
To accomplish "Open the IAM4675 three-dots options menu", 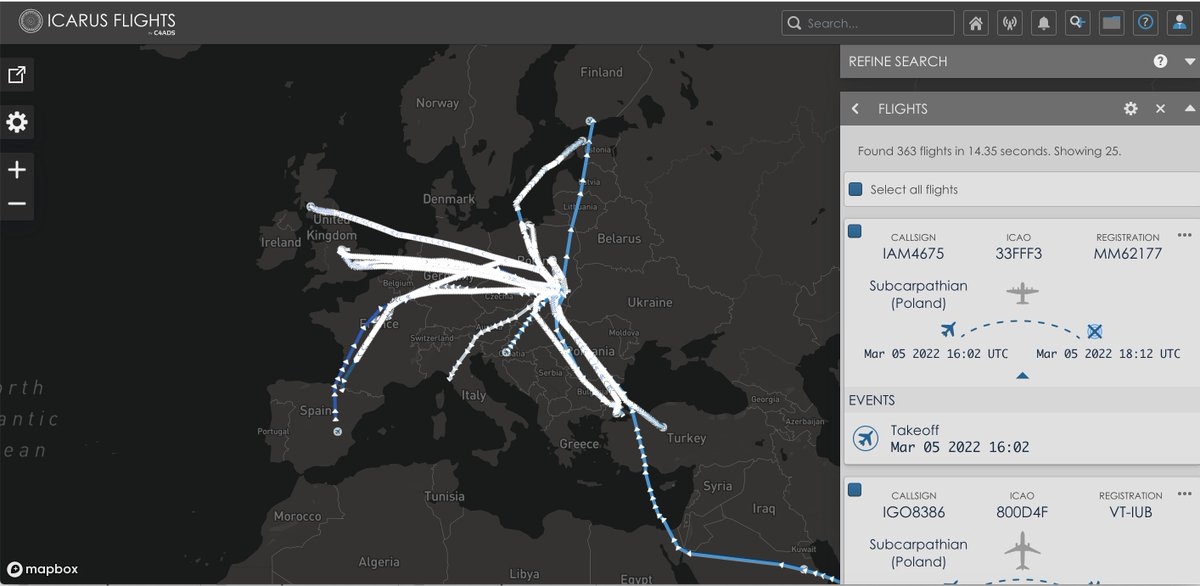I will (x=1185, y=235).
